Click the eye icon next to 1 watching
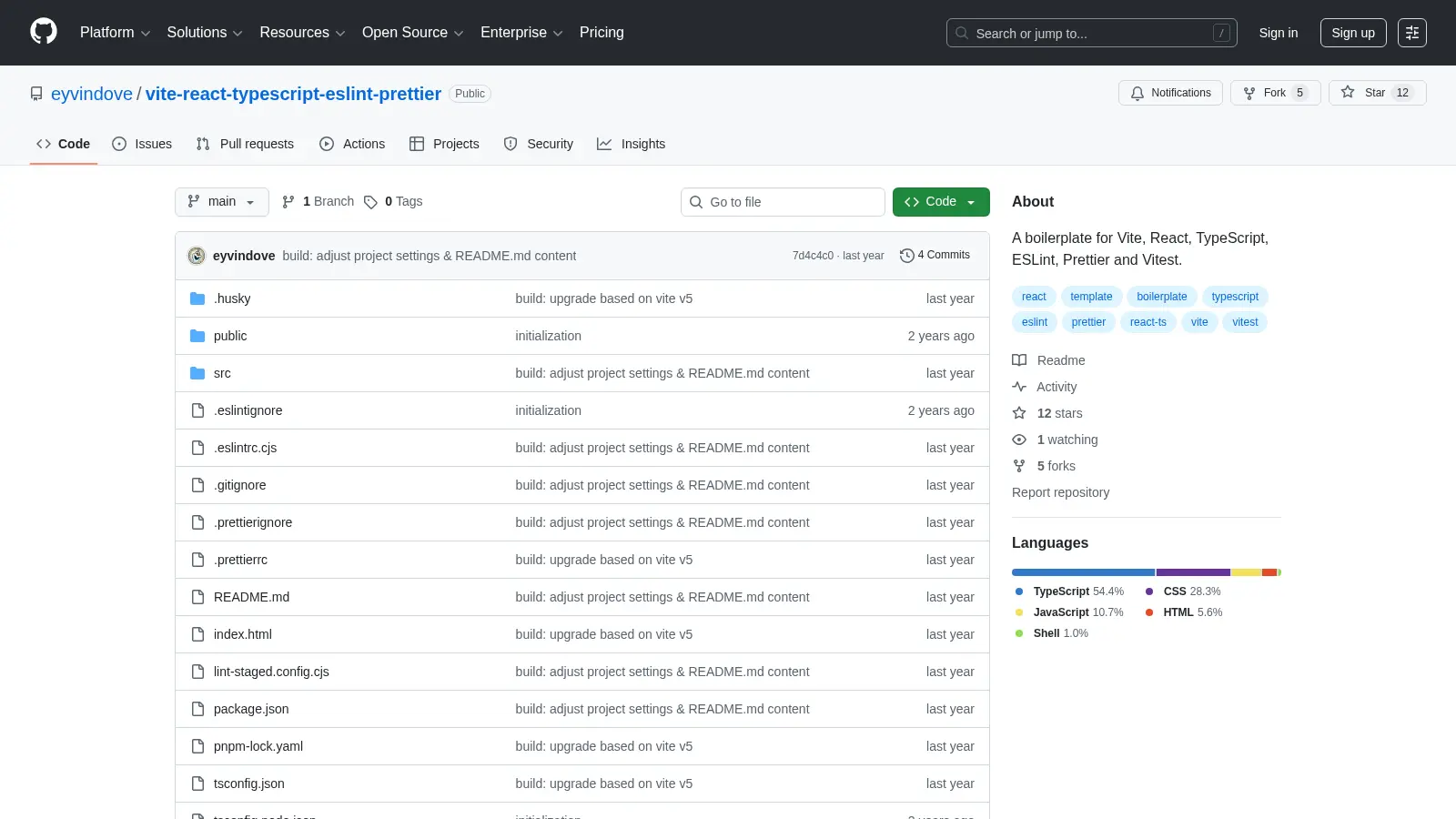This screenshot has width=1456, height=819. [1019, 440]
